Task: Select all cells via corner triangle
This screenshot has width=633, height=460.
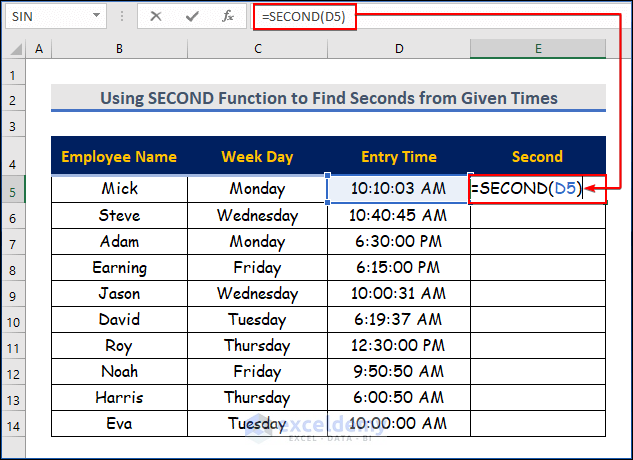Action: coord(15,49)
